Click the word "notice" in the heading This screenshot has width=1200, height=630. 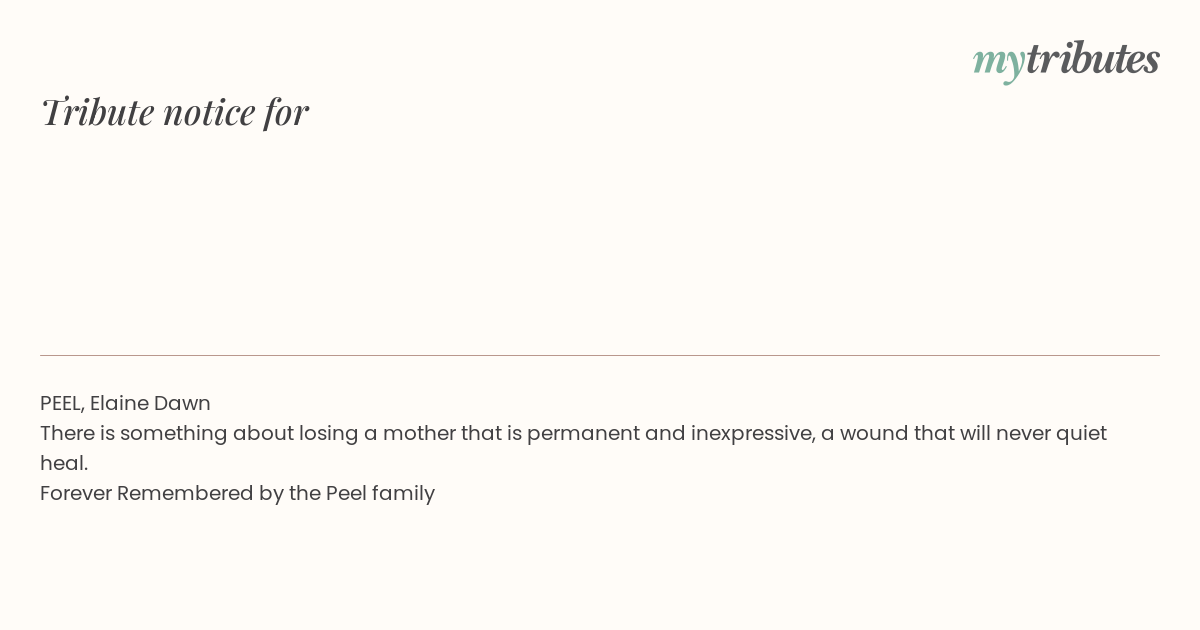209,112
